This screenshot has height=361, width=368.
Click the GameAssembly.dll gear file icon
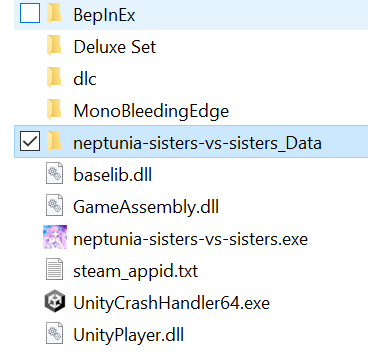(x=54, y=206)
